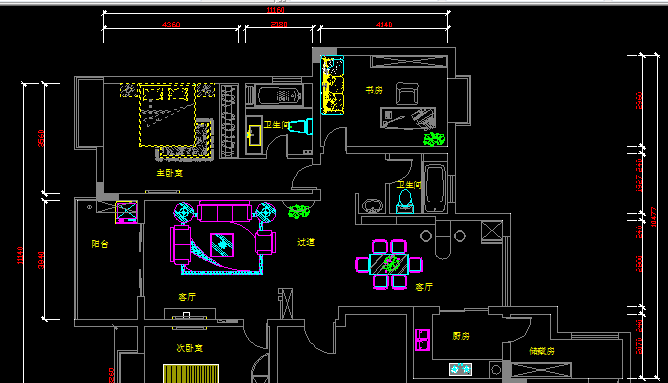Select the dining table with plant centerpiece

point(389,264)
